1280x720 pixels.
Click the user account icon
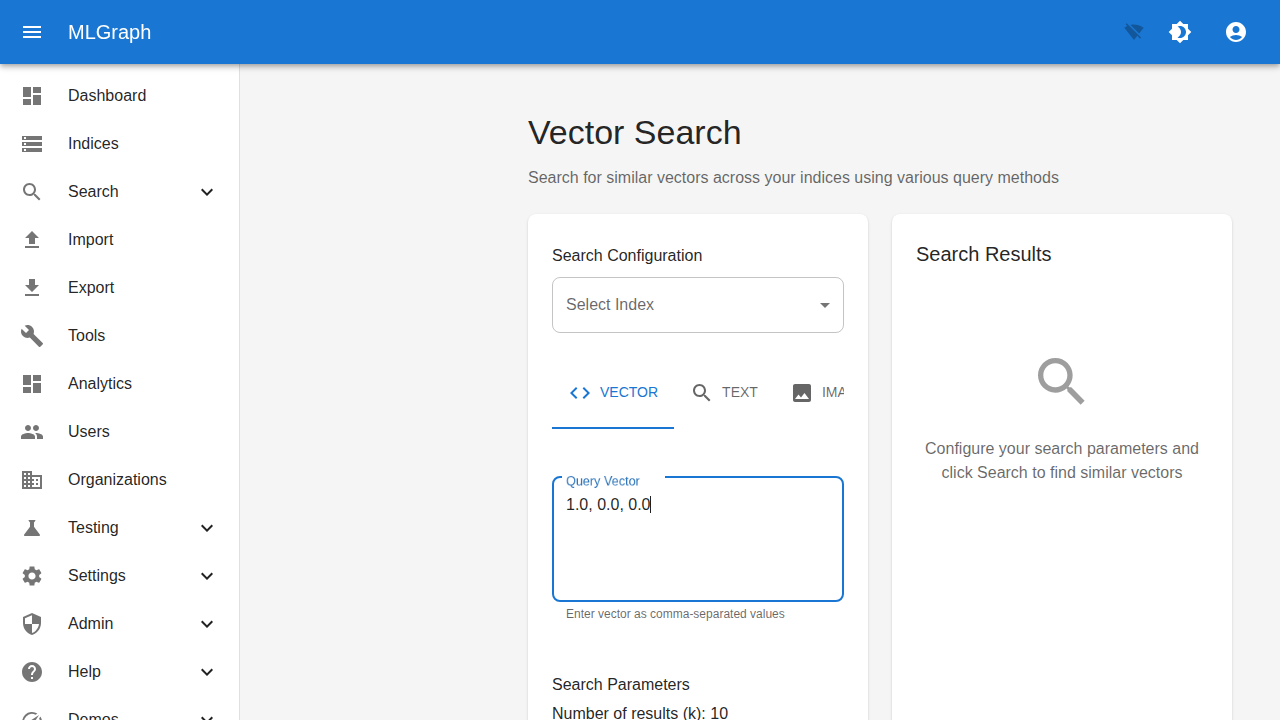[x=1236, y=32]
